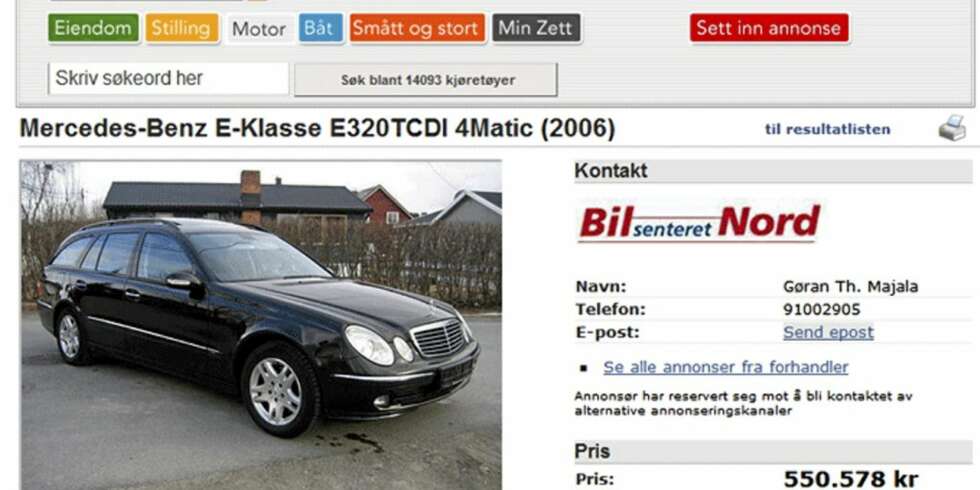Click the printer icon
The width and height of the screenshot is (980, 490).
pos(951,128)
